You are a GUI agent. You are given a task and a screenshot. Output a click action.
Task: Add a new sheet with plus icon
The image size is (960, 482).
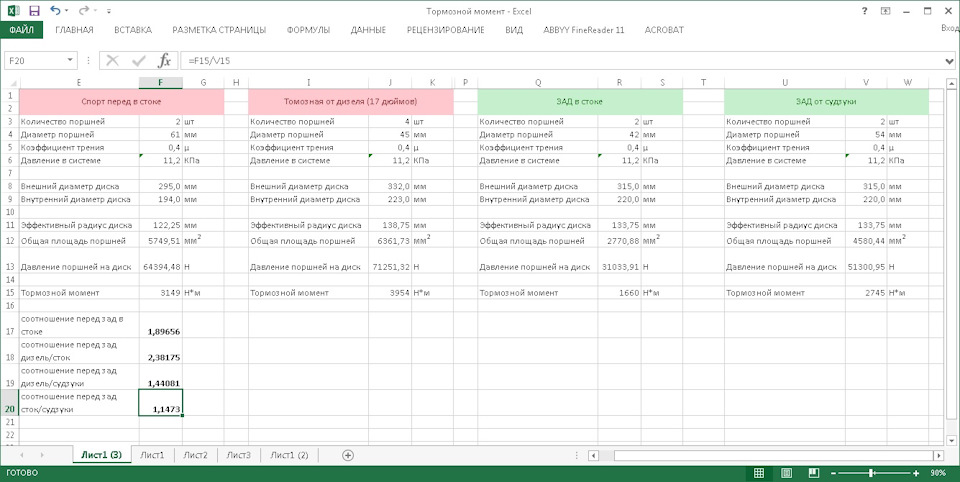(x=348, y=455)
